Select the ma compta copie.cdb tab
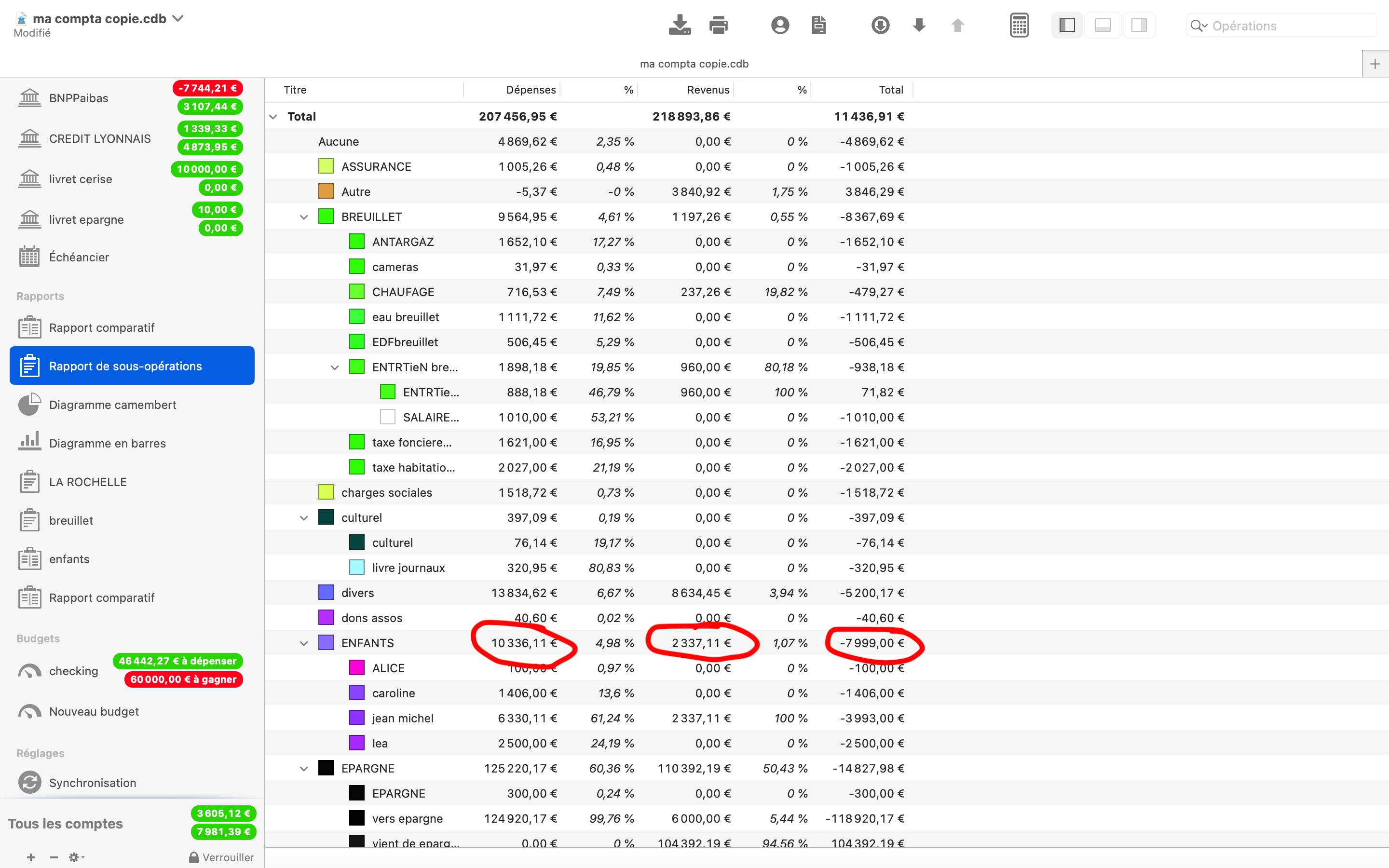The width and height of the screenshot is (1389, 868). pos(694,64)
